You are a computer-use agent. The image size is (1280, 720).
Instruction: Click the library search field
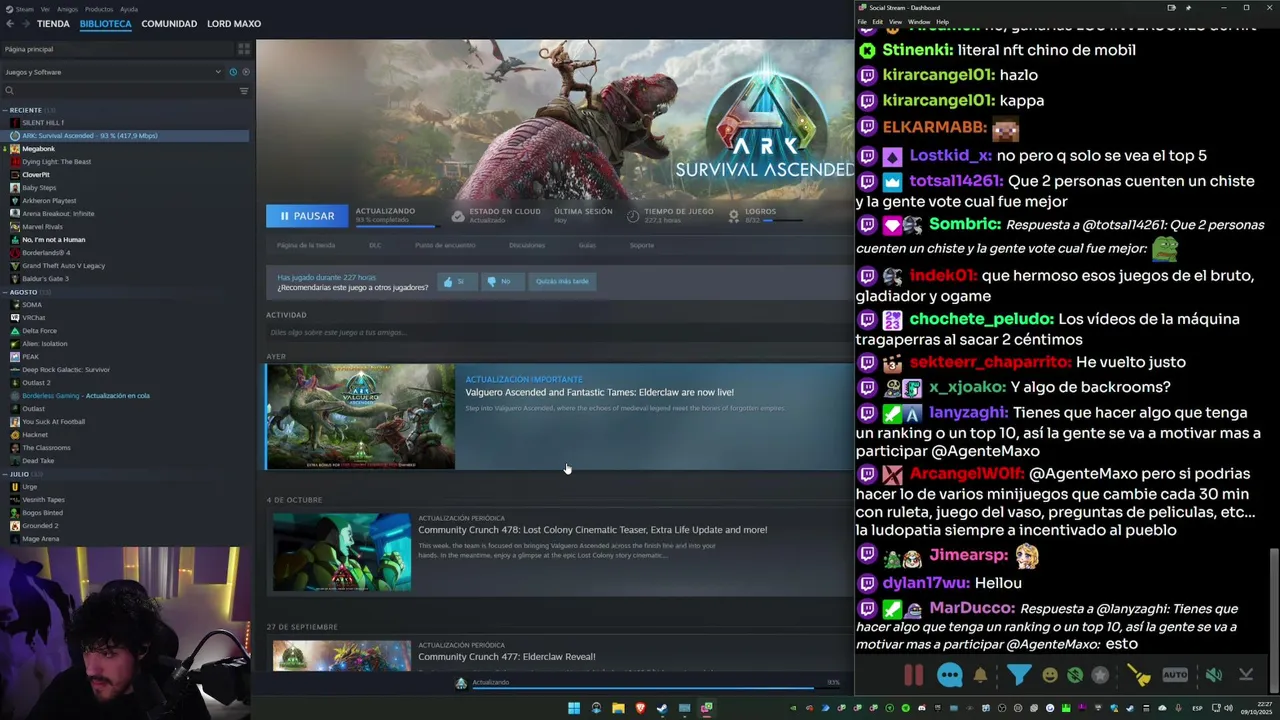click(x=118, y=91)
